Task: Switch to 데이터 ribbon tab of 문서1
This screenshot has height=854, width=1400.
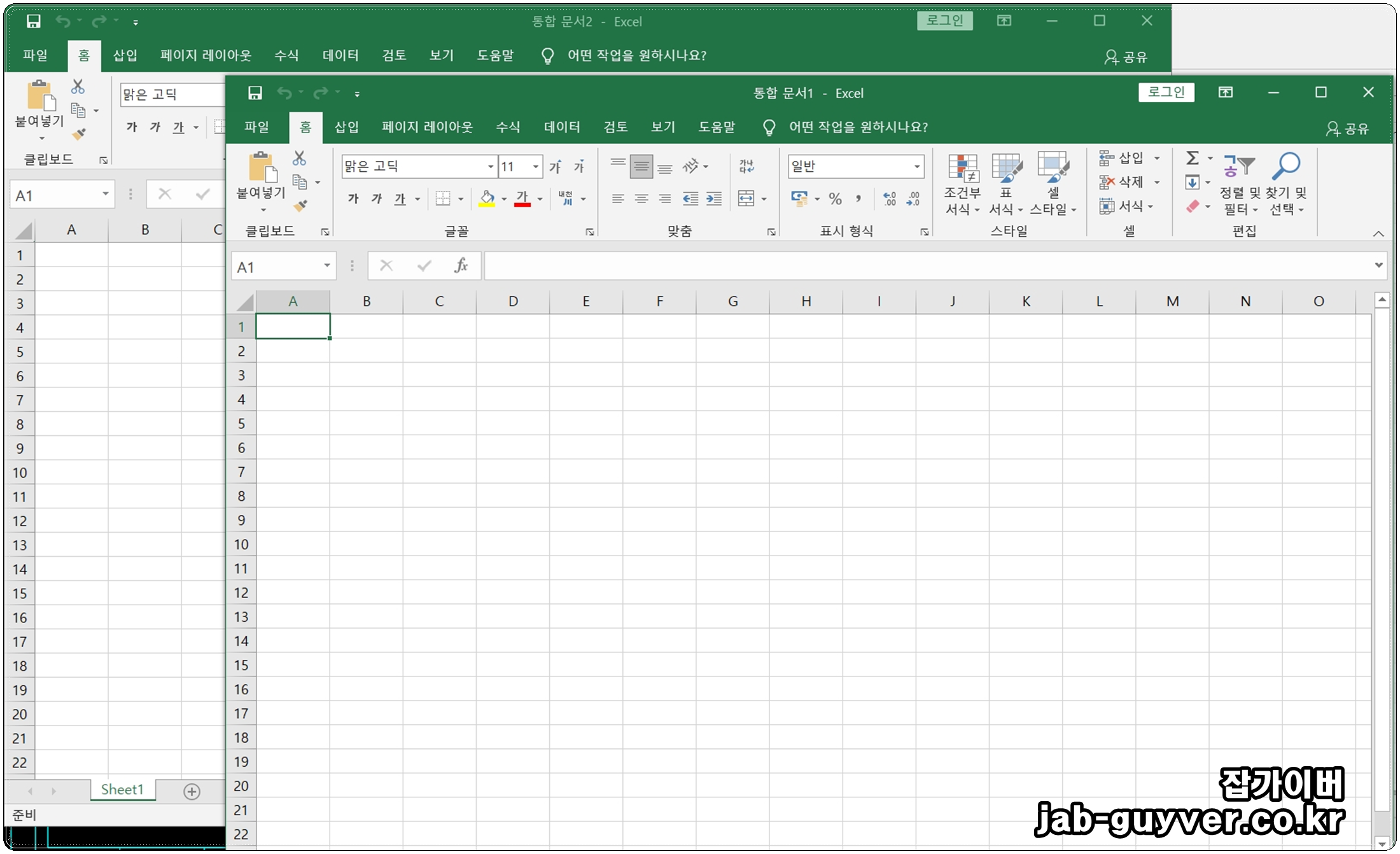Action: click(x=562, y=127)
